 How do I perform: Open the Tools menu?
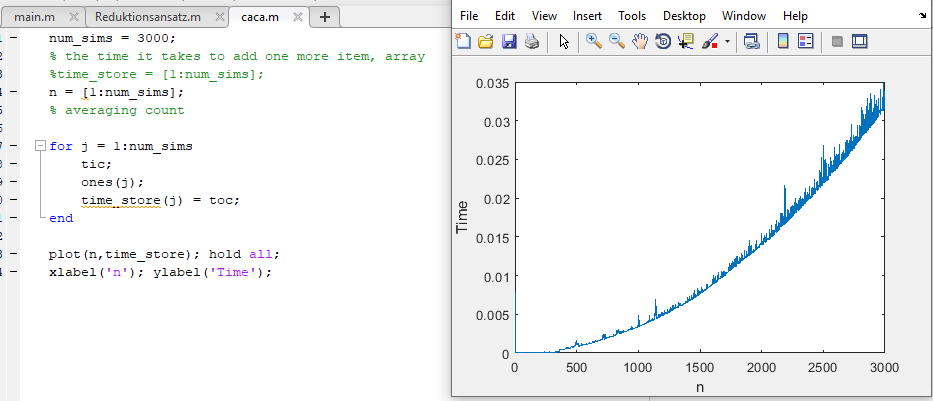click(x=632, y=16)
